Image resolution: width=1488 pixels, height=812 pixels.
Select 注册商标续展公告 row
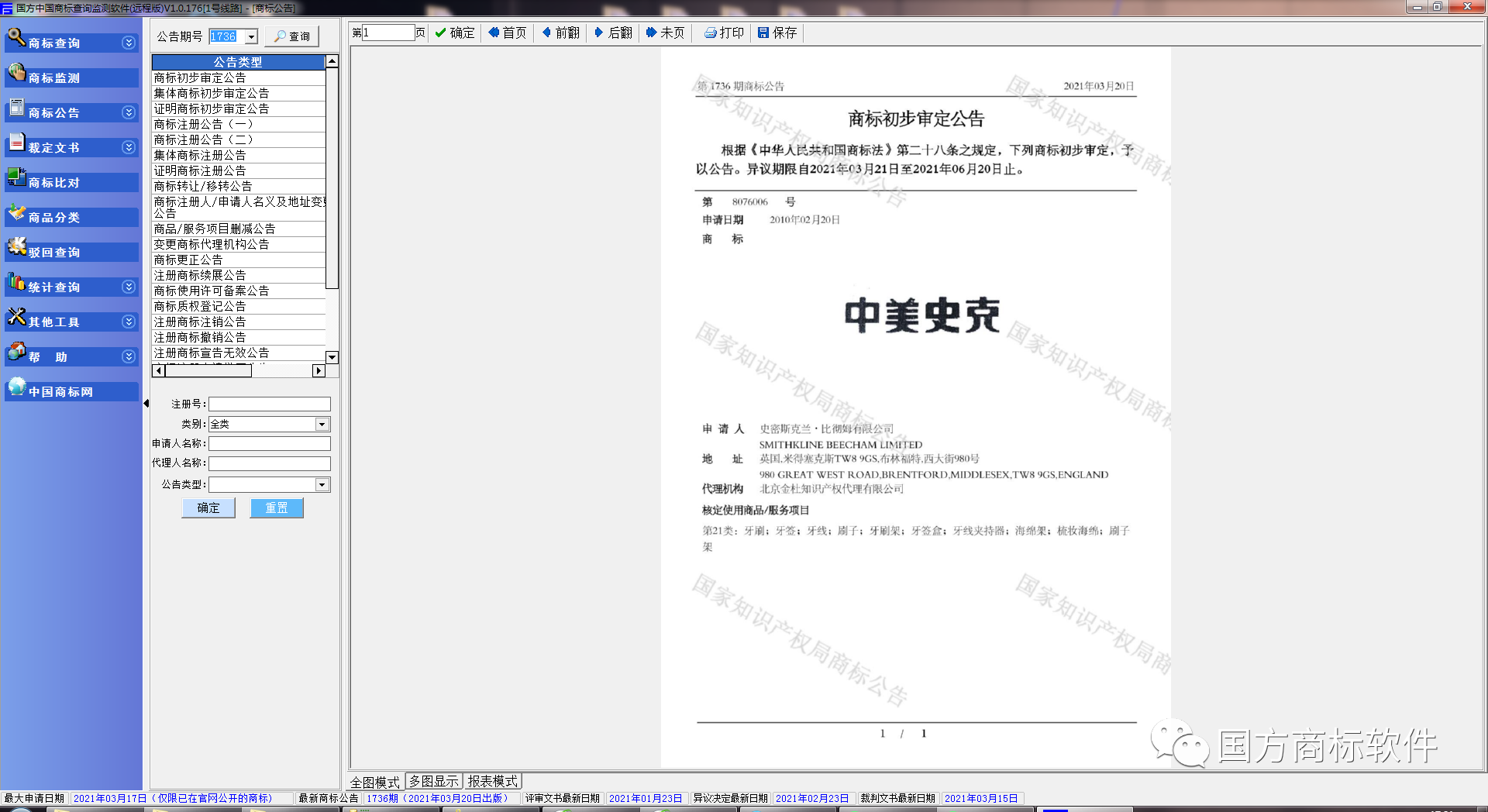click(239, 275)
